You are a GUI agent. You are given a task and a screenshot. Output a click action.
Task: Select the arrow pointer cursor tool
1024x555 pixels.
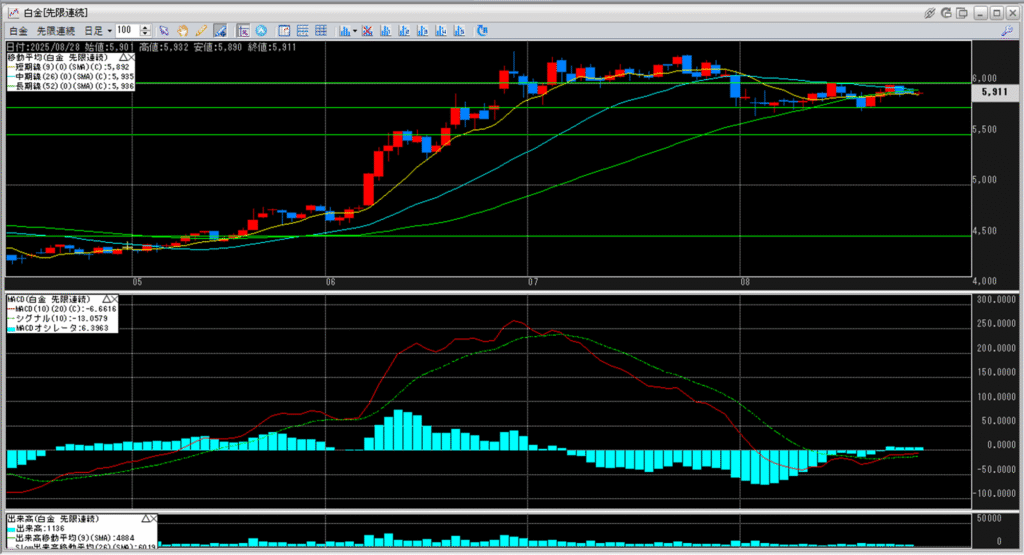163,31
